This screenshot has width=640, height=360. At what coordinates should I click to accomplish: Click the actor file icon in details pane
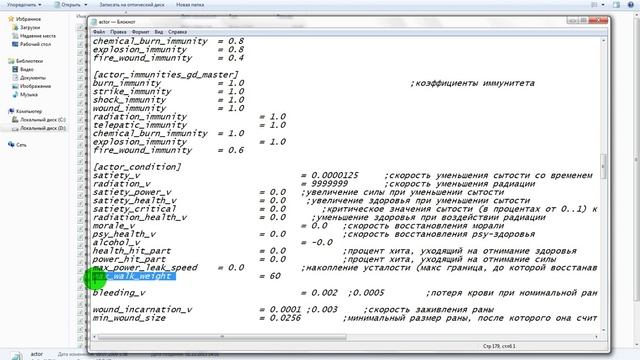click(x=17, y=355)
